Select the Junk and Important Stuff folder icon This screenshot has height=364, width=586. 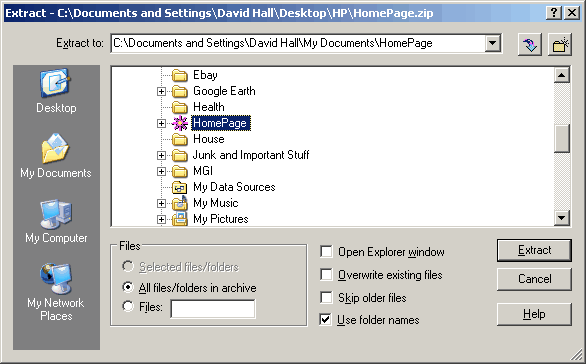pyautogui.click(x=180, y=155)
